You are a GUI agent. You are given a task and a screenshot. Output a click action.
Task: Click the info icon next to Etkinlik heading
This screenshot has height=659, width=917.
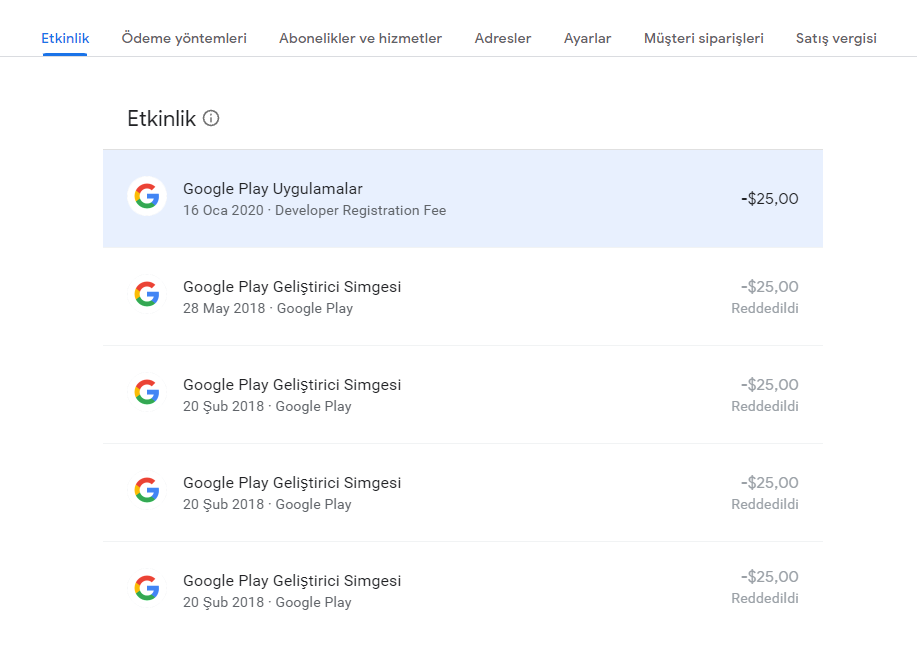coord(211,118)
